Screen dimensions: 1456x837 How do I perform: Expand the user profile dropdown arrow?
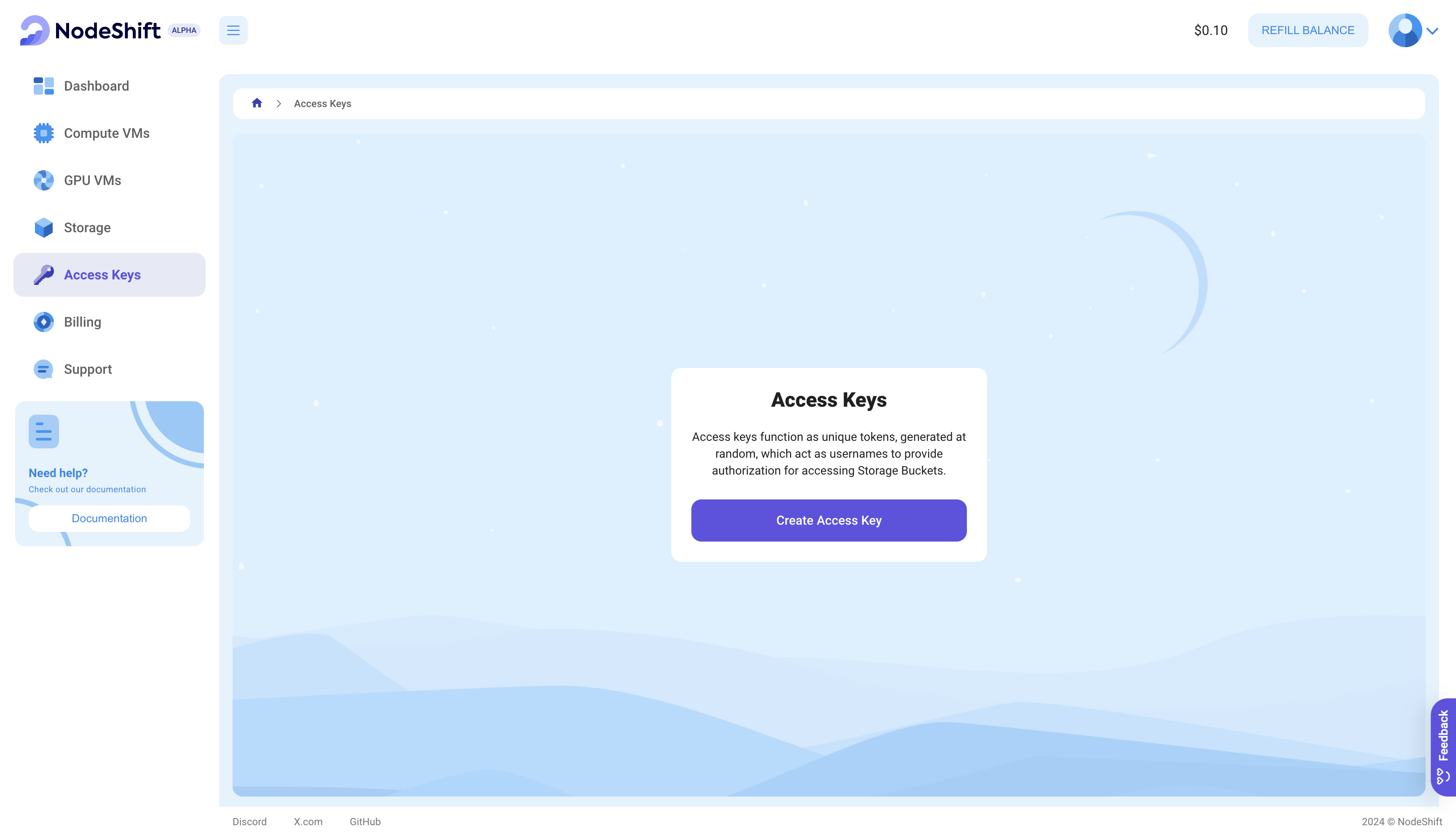[x=1432, y=29]
